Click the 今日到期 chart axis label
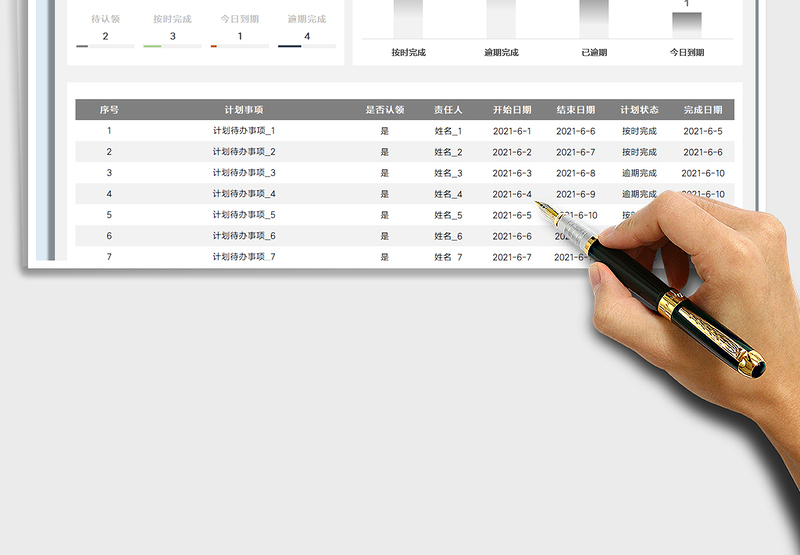 [x=687, y=53]
